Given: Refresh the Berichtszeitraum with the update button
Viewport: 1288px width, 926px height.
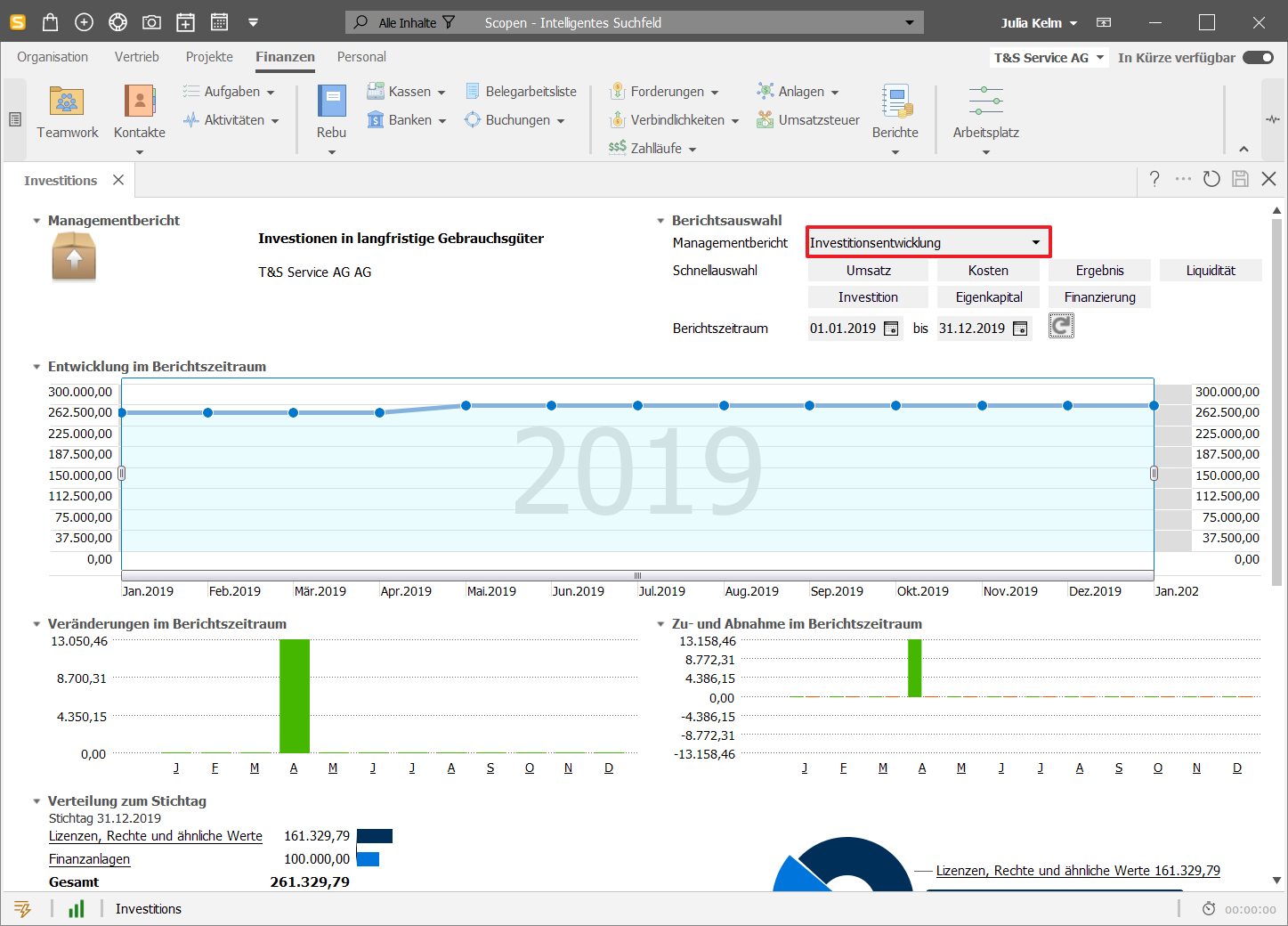Looking at the screenshot, I should (1061, 326).
